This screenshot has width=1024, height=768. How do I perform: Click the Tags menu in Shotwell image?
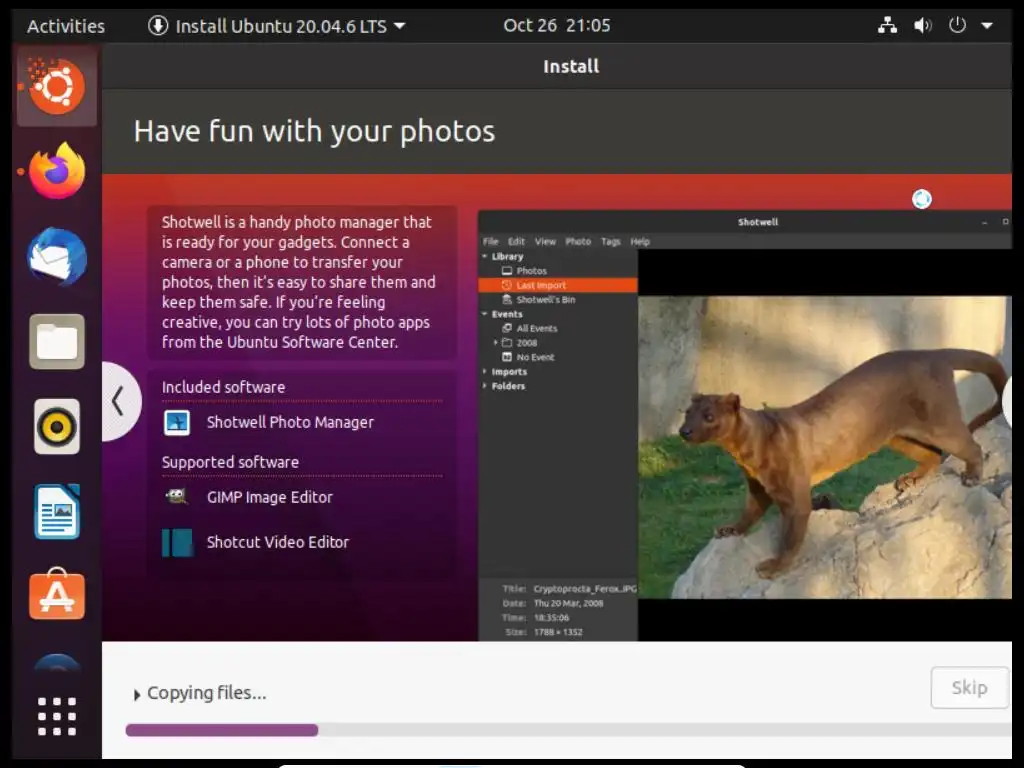(x=611, y=242)
